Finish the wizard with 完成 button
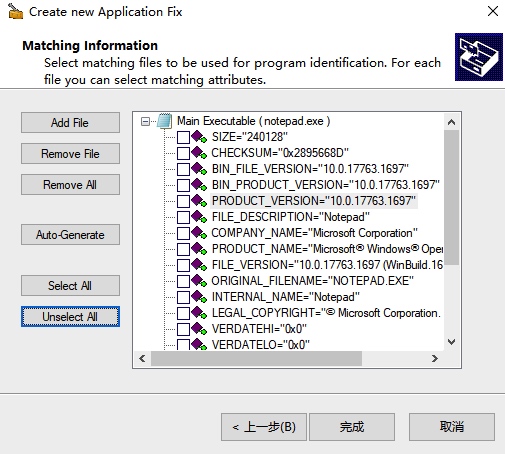This screenshot has width=505, height=454. (352, 427)
